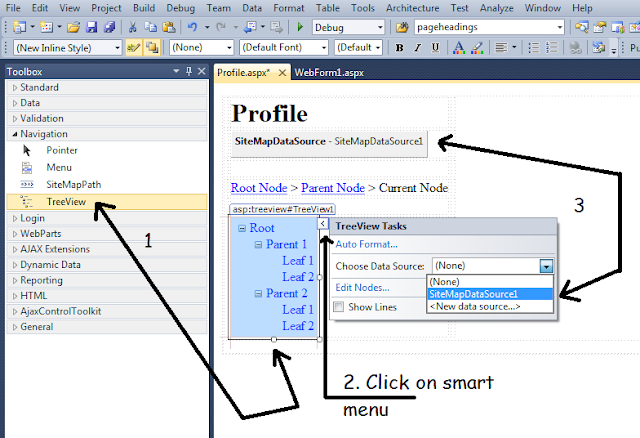Click the Redo arrow icon
Screen dimensions: 640x438
tap(221, 27)
